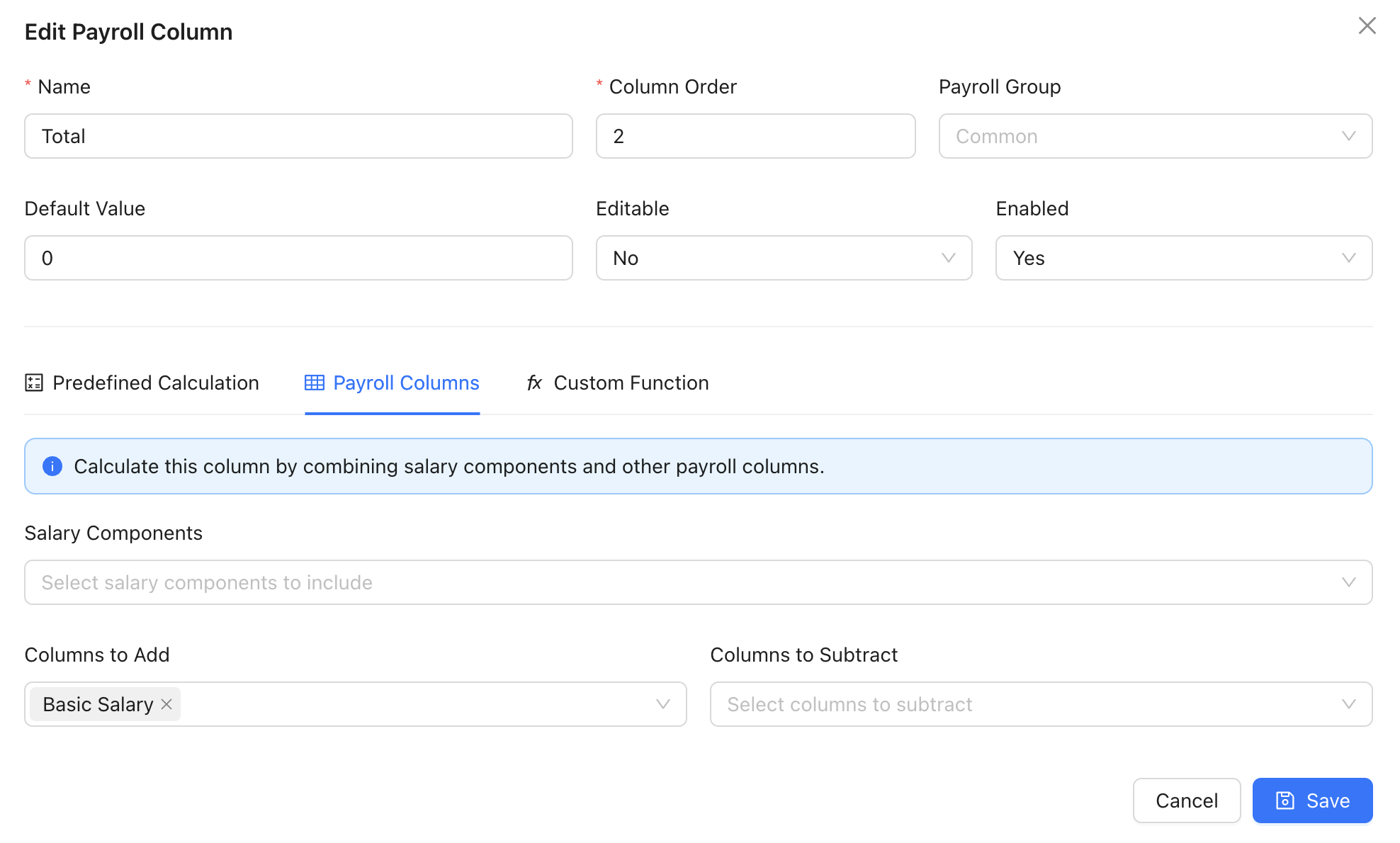Viewport: 1400px width, 843px height.
Task: Click the Predefined Calculation calculator icon
Action: click(34, 383)
